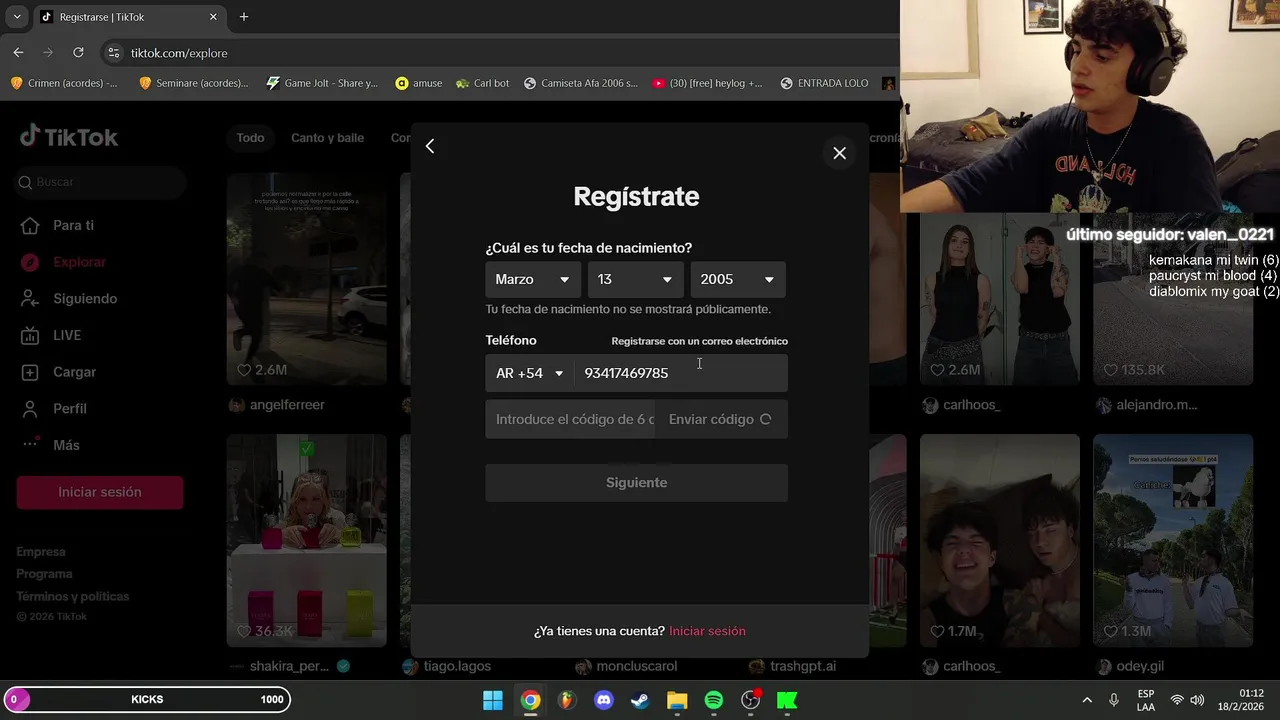This screenshot has width=1280, height=720.
Task: Click the Siguiente button
Action: (x=636, y=483)
